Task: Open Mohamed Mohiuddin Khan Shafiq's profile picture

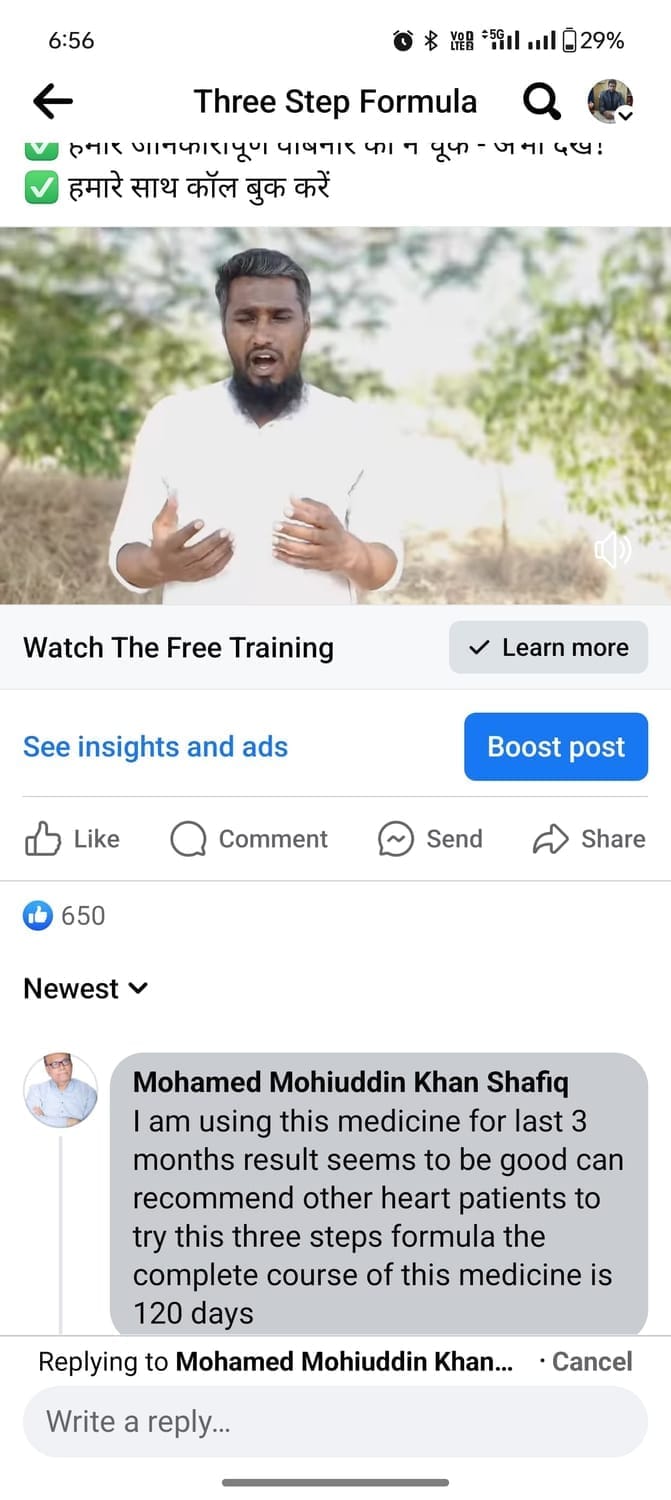Action: [61, 1090]
